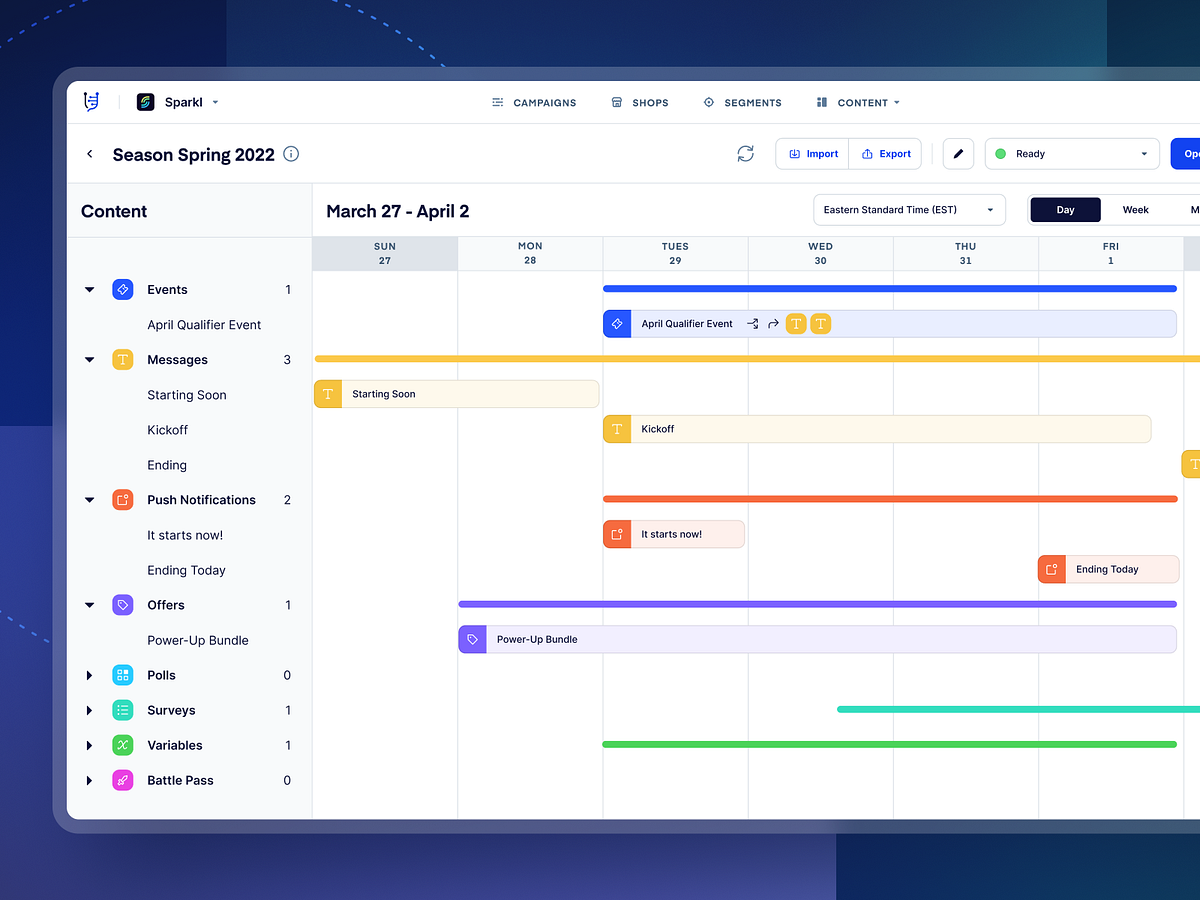Open the Ready status dropdown

1072,153
